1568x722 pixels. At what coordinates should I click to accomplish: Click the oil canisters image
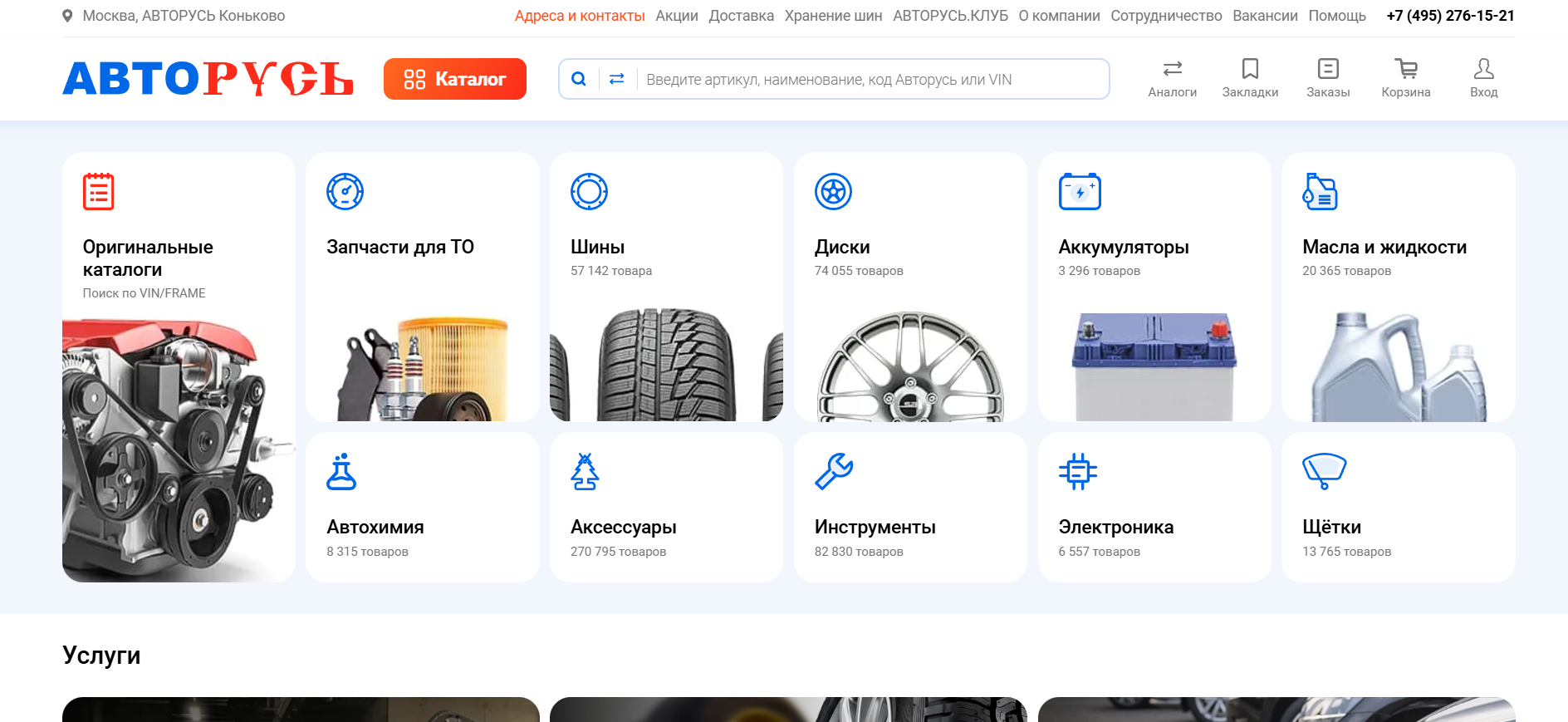[x=1399, y=366]
